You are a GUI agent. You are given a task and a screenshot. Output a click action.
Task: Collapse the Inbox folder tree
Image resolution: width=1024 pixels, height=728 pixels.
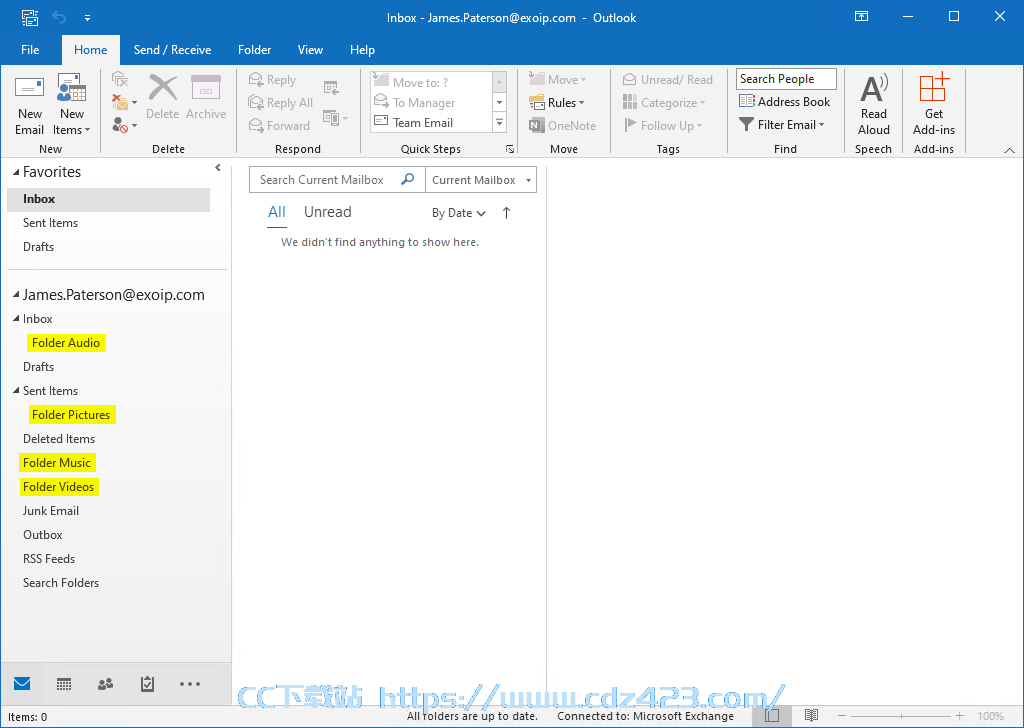16,319
